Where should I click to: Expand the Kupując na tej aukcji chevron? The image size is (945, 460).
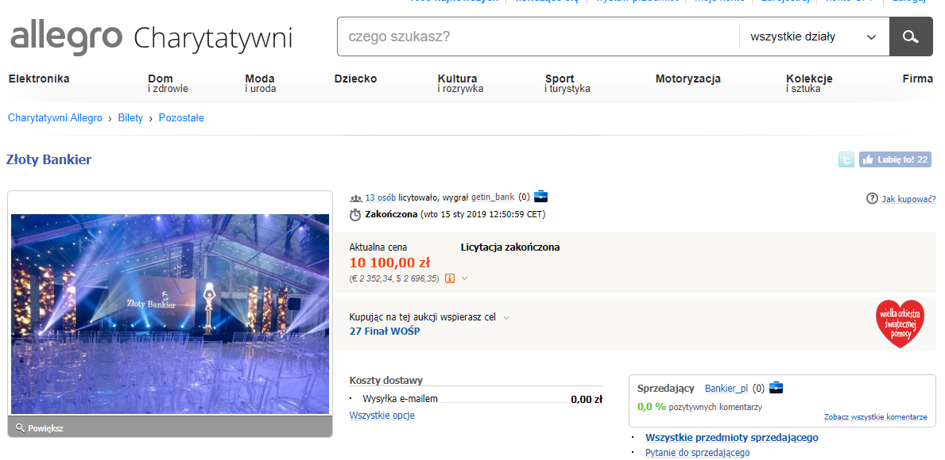[x=506, y=318]
